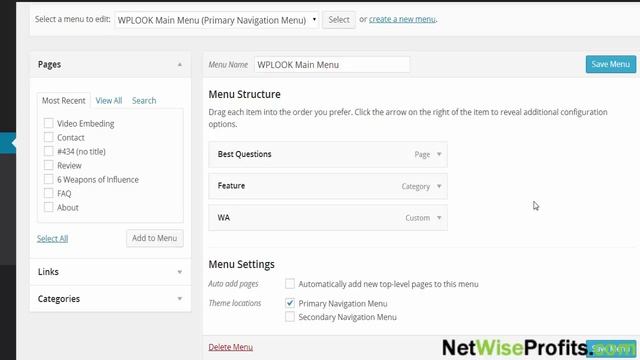Expand WA custom menu item options
The image size is (640, 360).
click(x=439, y=218)
